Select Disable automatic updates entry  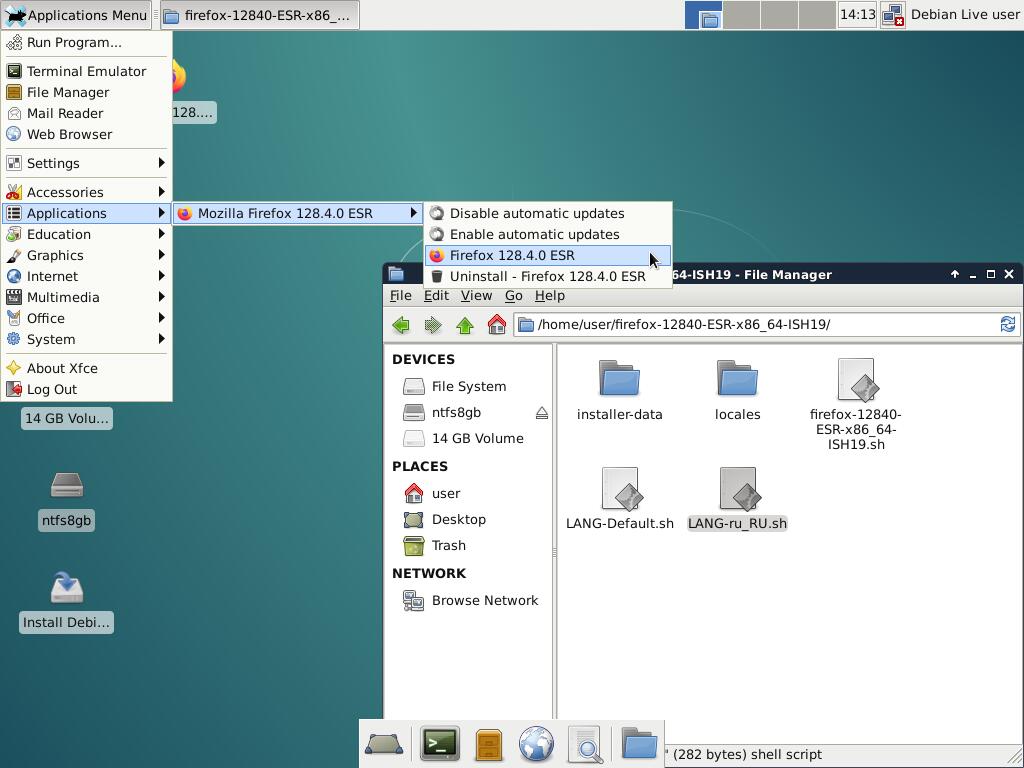click(547, 214)
